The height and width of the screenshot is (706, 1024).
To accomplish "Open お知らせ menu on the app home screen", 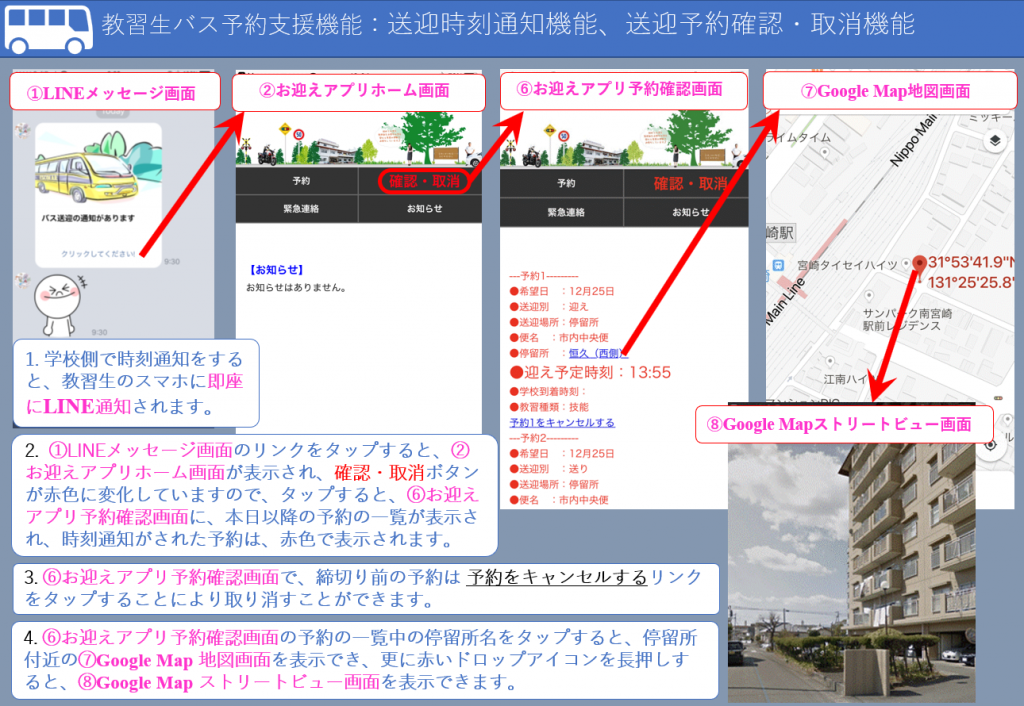I will (424, 210).
